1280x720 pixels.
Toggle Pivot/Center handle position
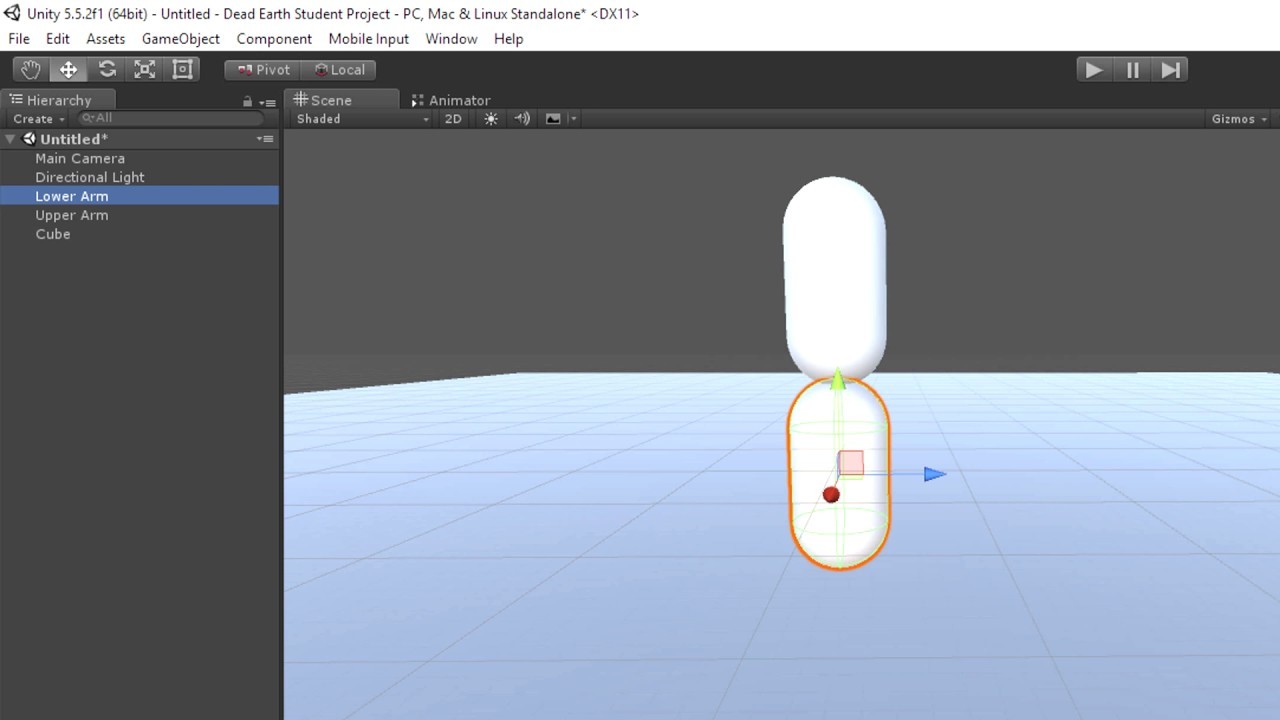pyautogui.click(x=264, y=70)
